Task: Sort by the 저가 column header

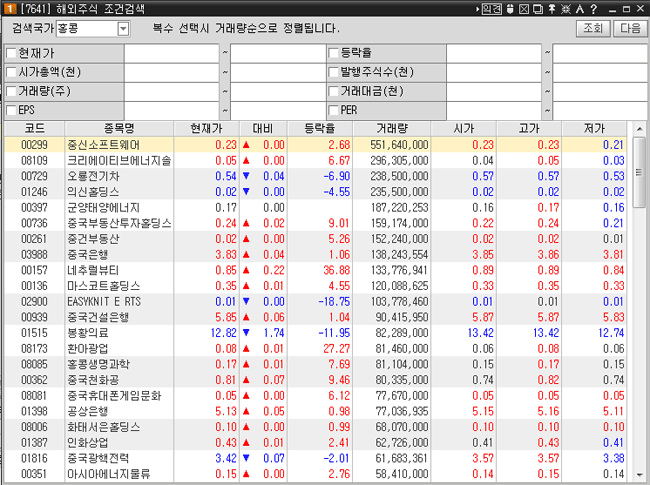Action: click(594, 129)
